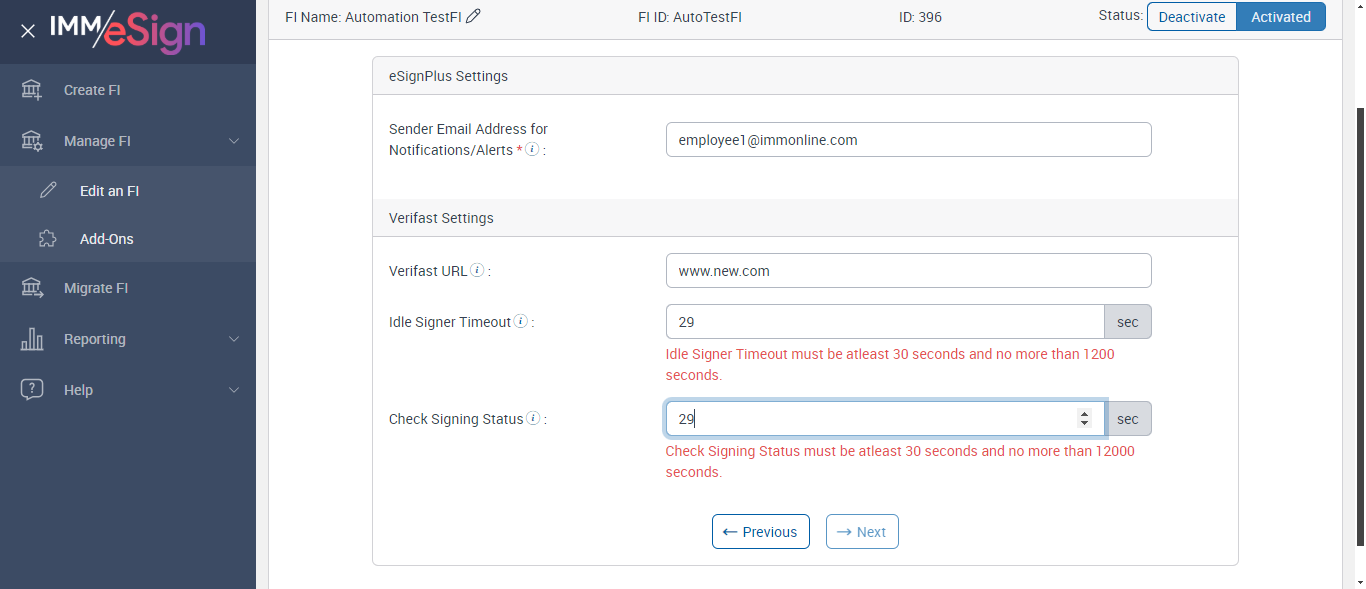Click the Verifast URL input field
Screen dimensions: 1366x589
[908, 271]
